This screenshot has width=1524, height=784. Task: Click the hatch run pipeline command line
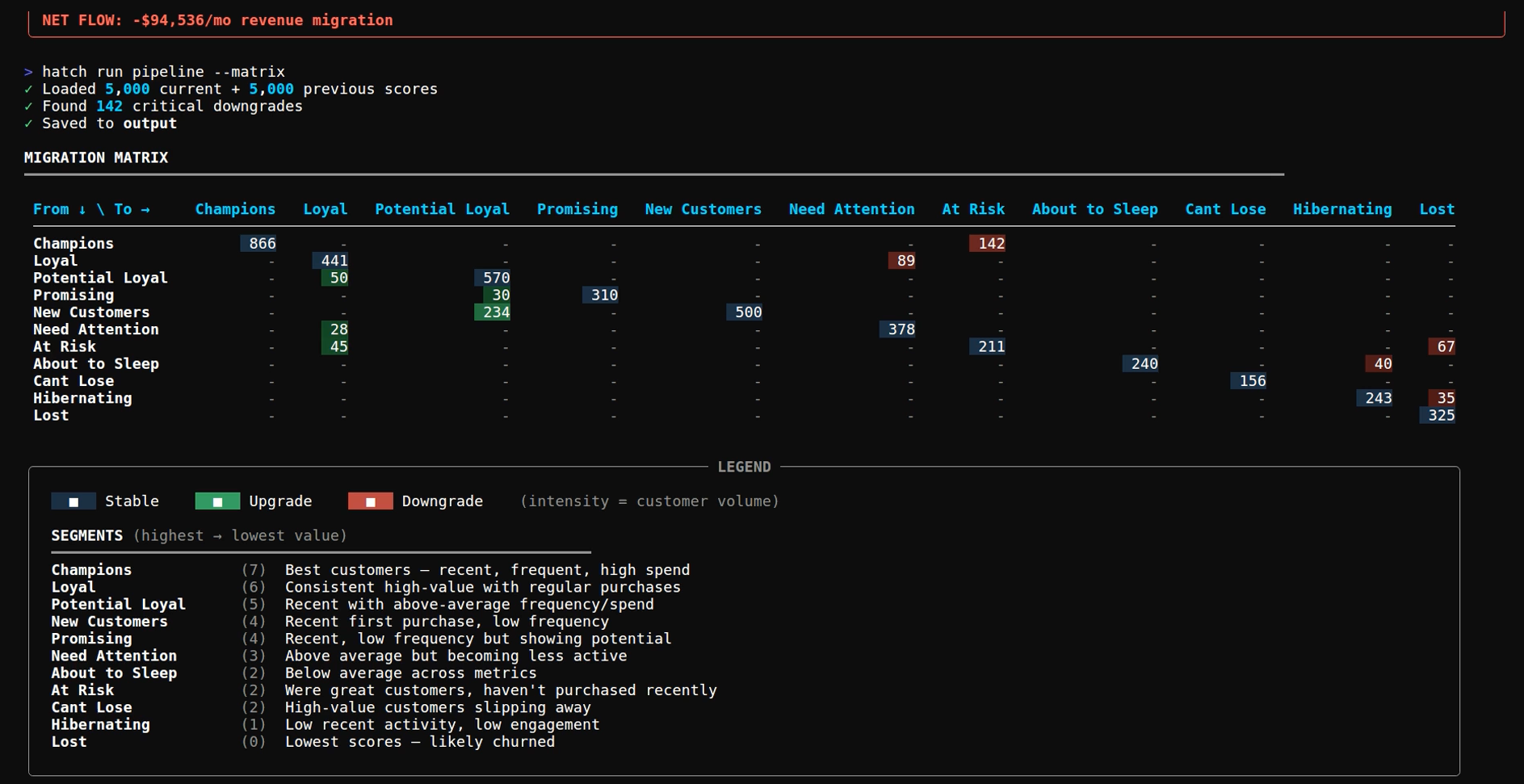click(163, 72)
